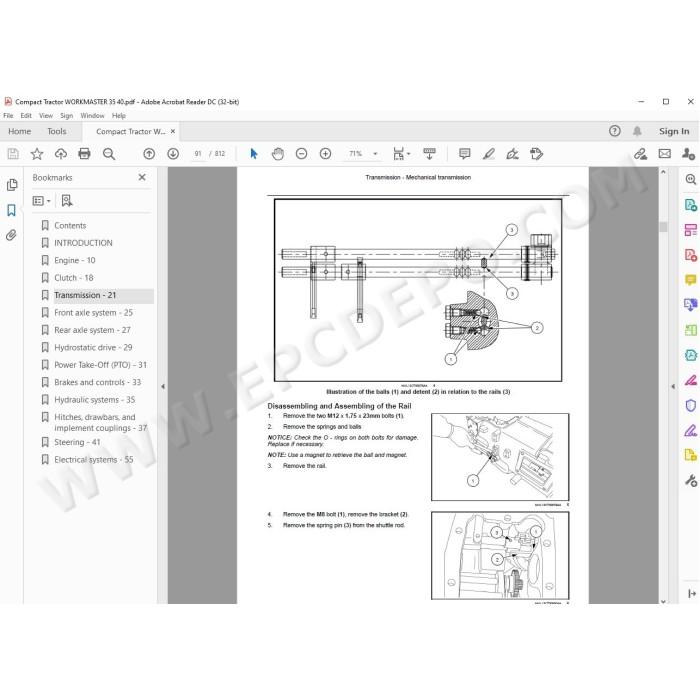Go to next page arrow
The height and width of the screenshot is (700, 700).
click(173, 154)
